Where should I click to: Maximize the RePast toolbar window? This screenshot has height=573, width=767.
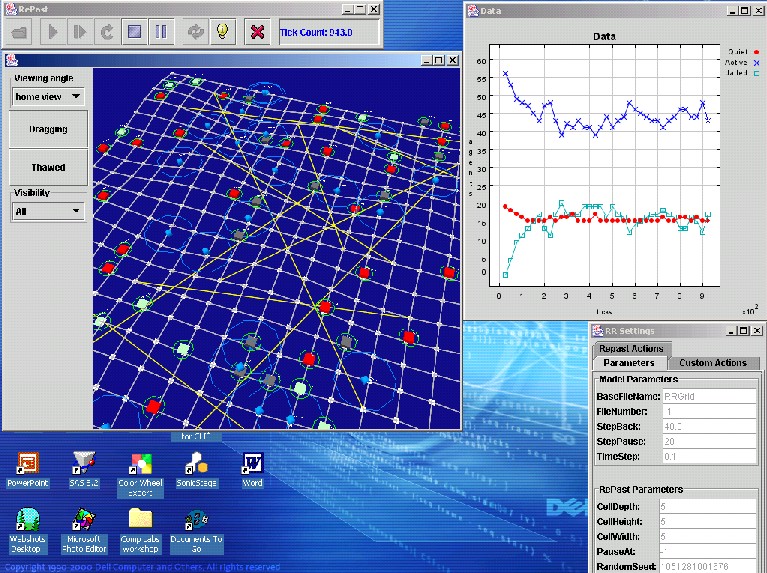tap(361, 9)
